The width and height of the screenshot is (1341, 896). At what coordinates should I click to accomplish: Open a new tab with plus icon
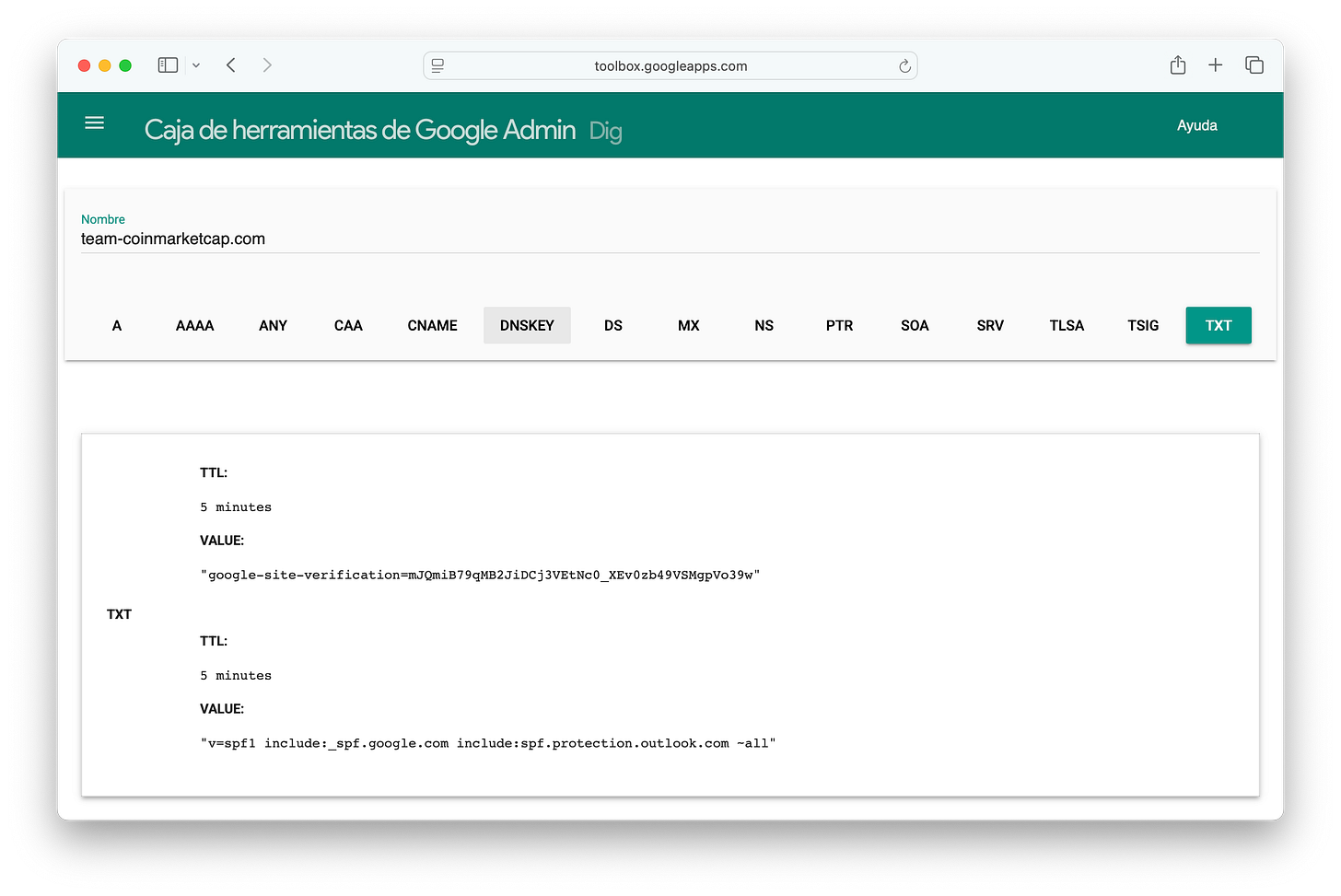(x=1216, y=64)
